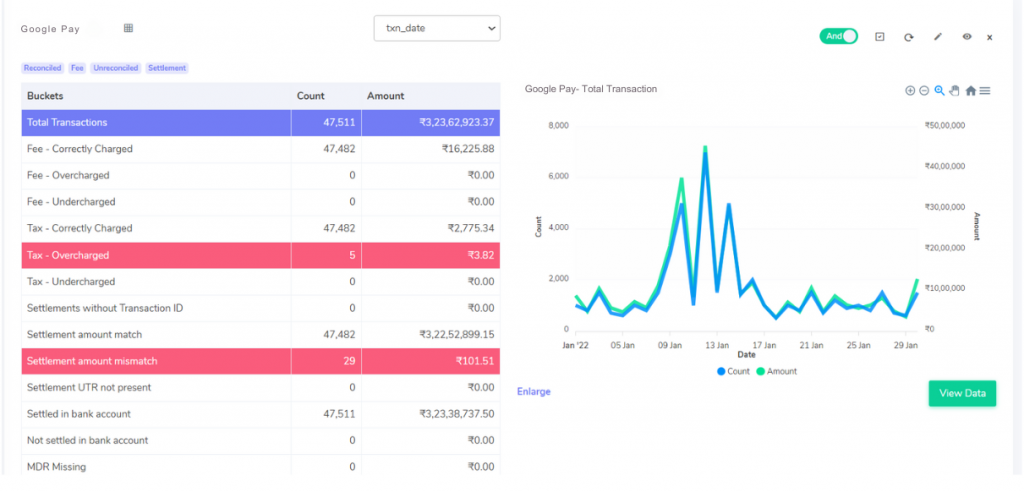Zoom in on the chart
1024x492 pixels.
tap(910, 91)
